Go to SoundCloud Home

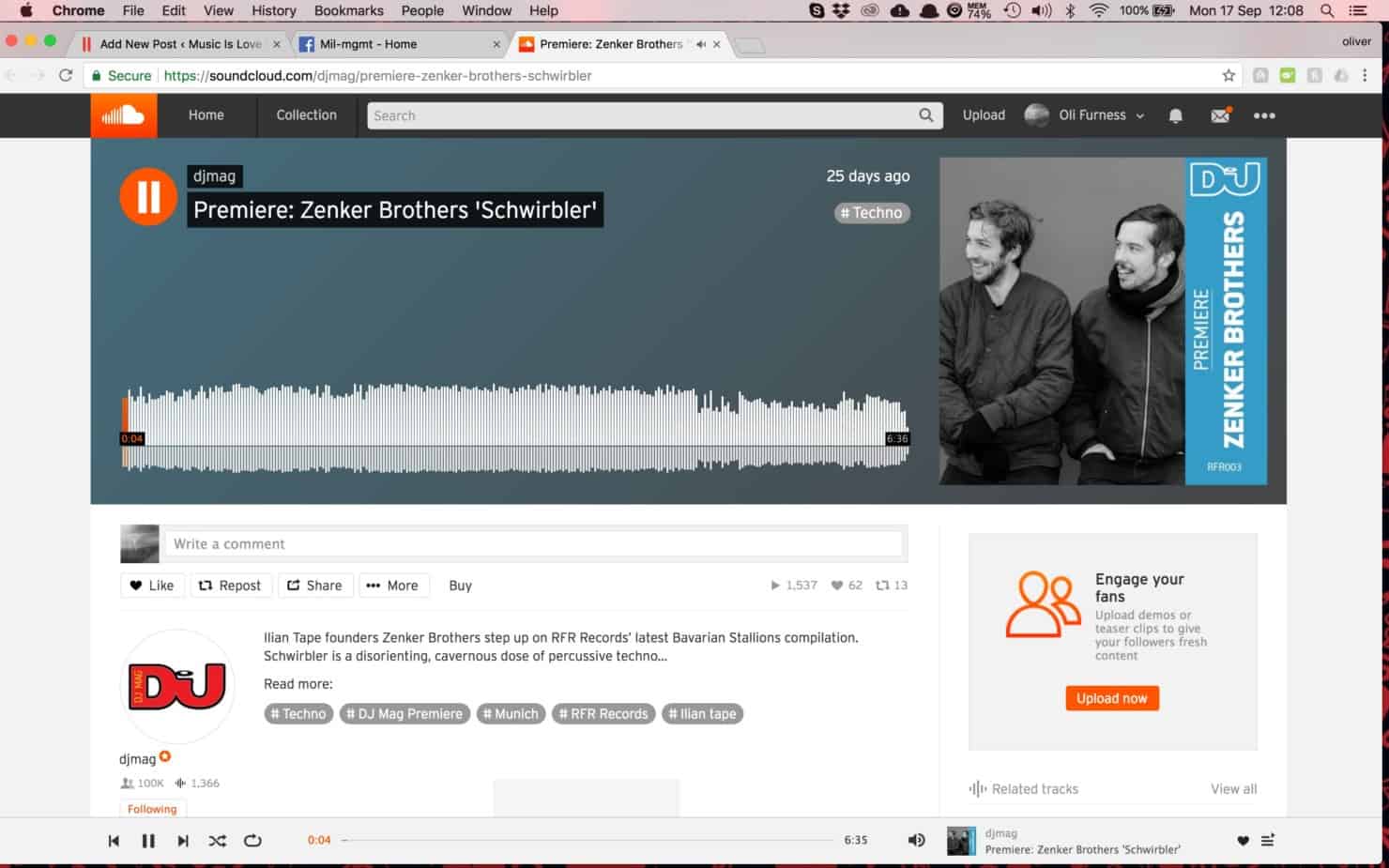(x=206, y=115)
